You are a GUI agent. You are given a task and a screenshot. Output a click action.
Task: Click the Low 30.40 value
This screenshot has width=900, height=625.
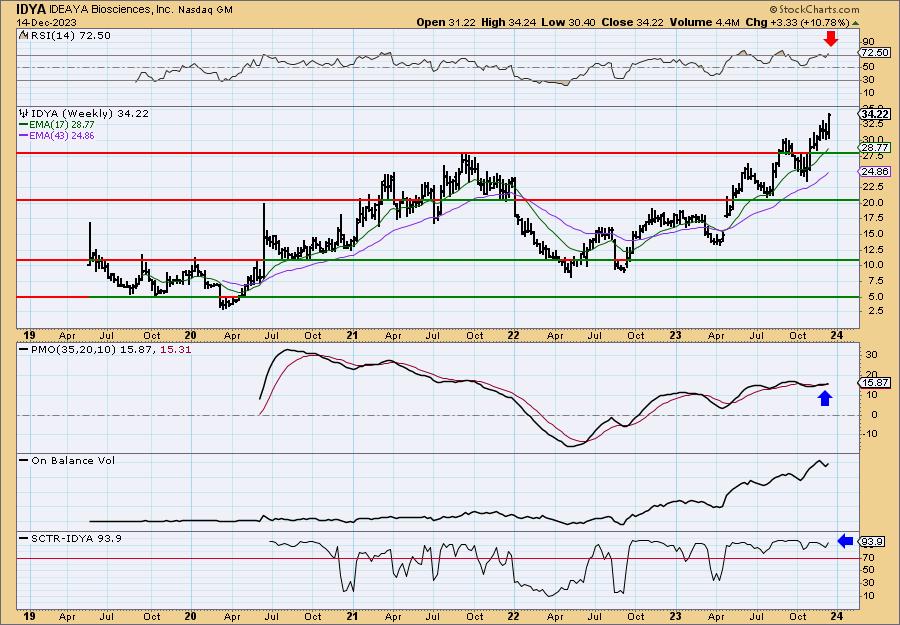[568, 22]
